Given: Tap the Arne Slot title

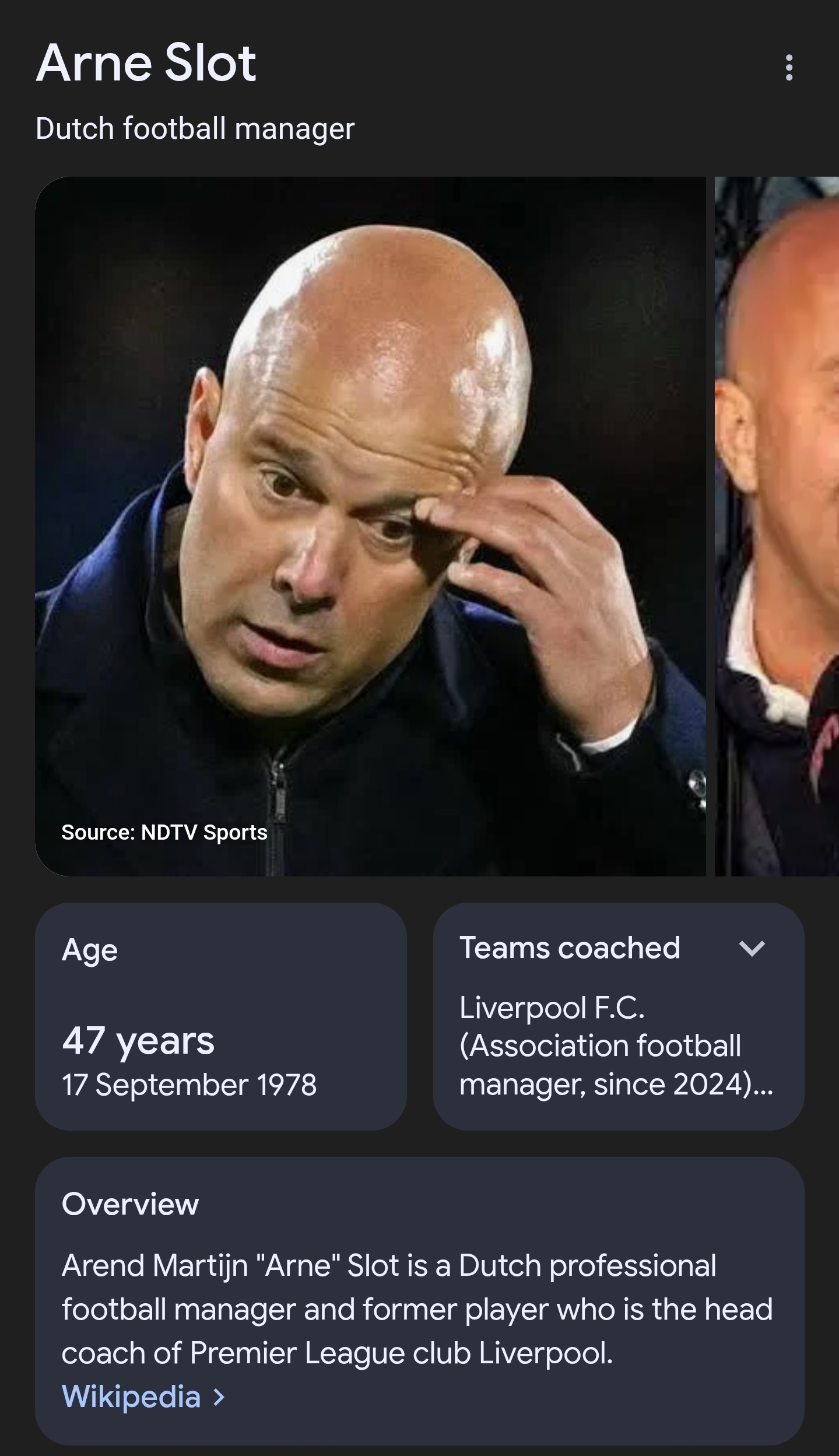Looking at the screenshot, I should [146, 63].
